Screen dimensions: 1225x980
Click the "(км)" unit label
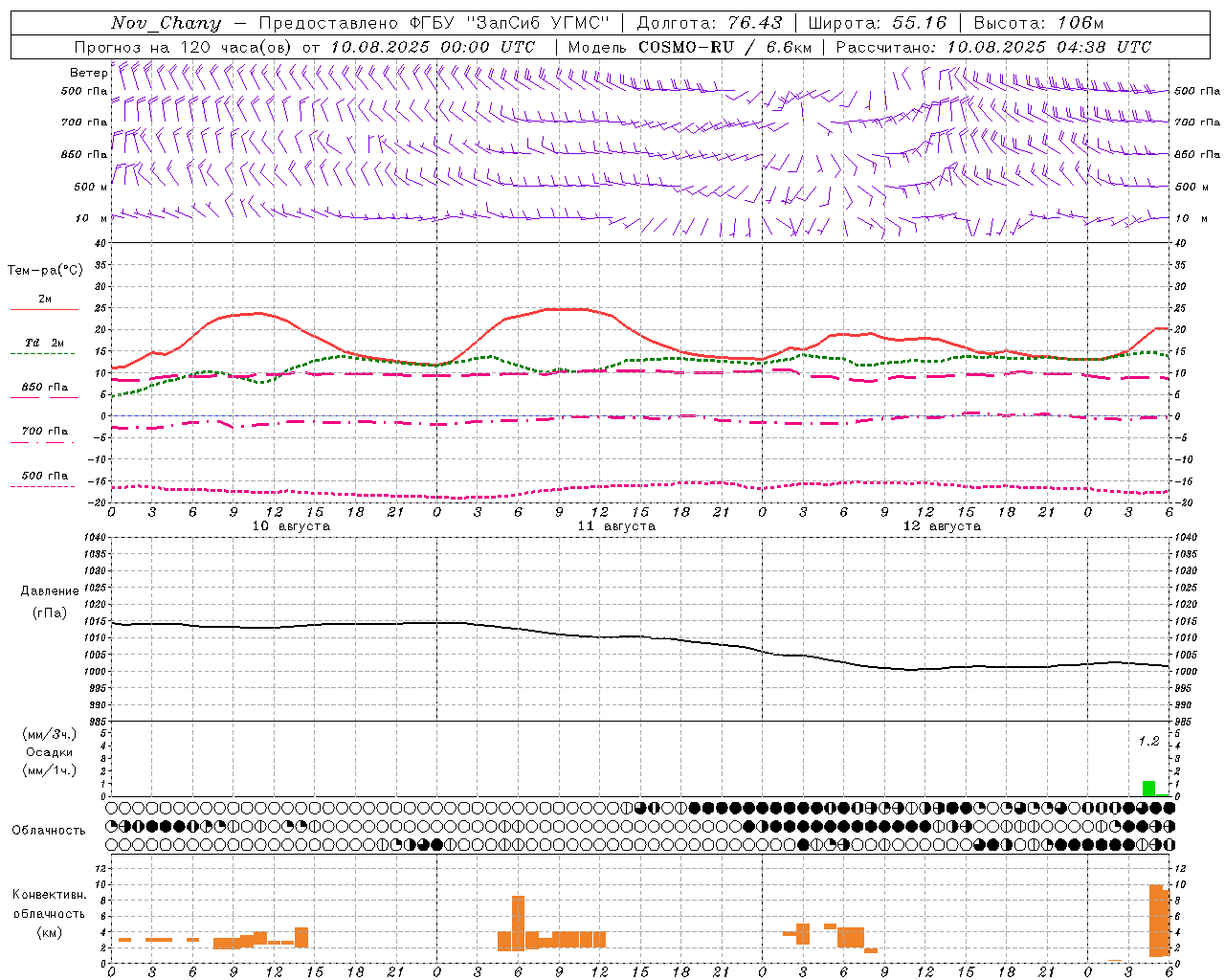[50, 932]
